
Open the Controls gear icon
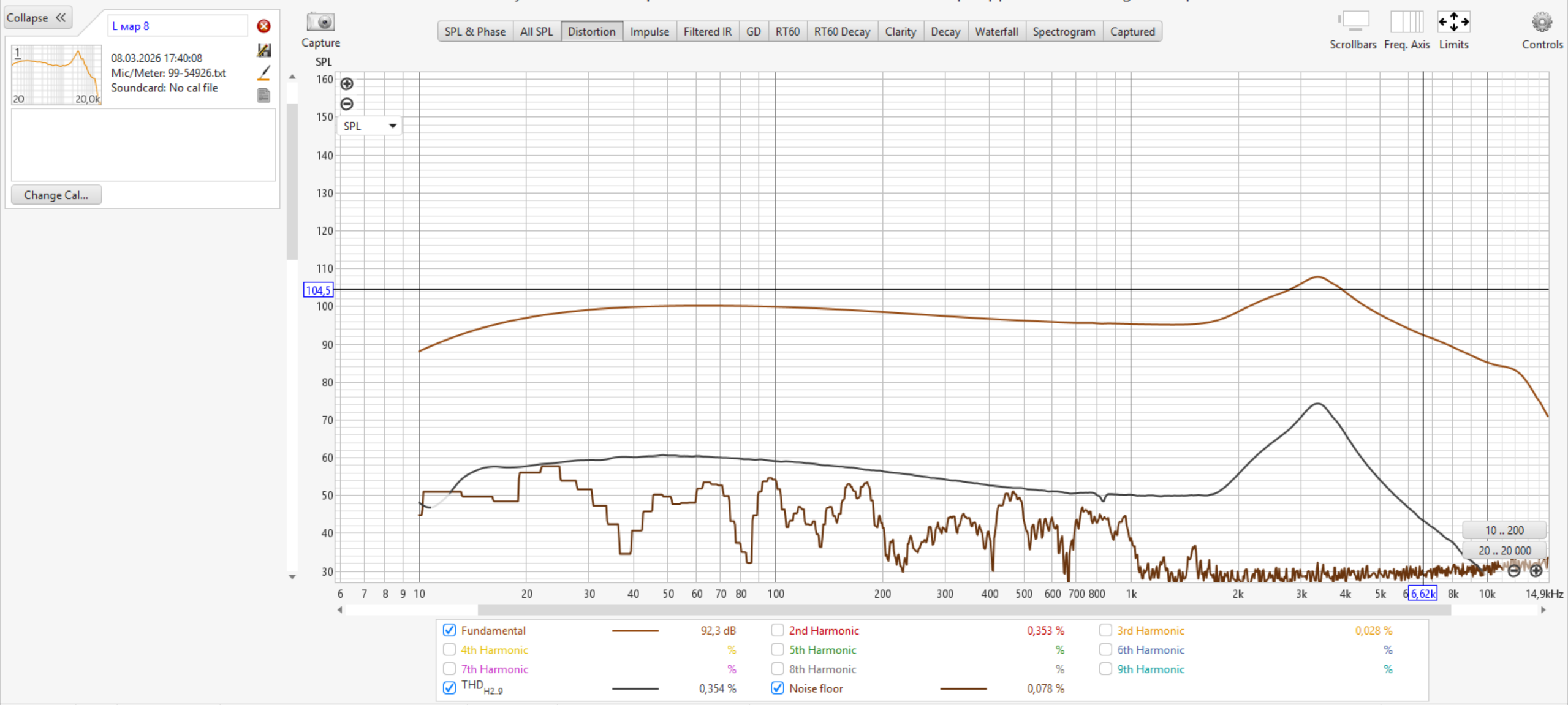[x=1542, y=23]
